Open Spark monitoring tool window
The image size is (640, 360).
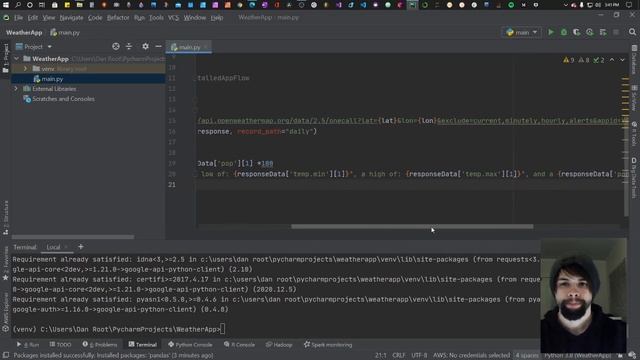[x=328, y=345]
